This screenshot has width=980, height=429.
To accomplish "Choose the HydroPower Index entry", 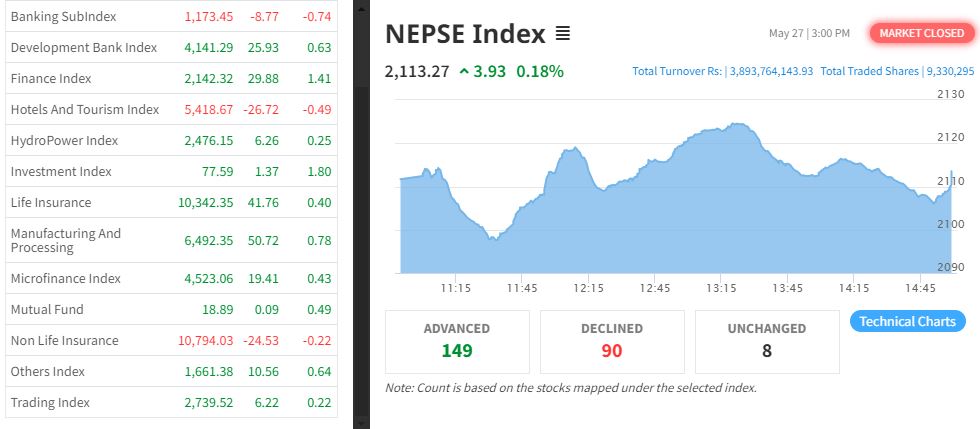I will (64, 140).
